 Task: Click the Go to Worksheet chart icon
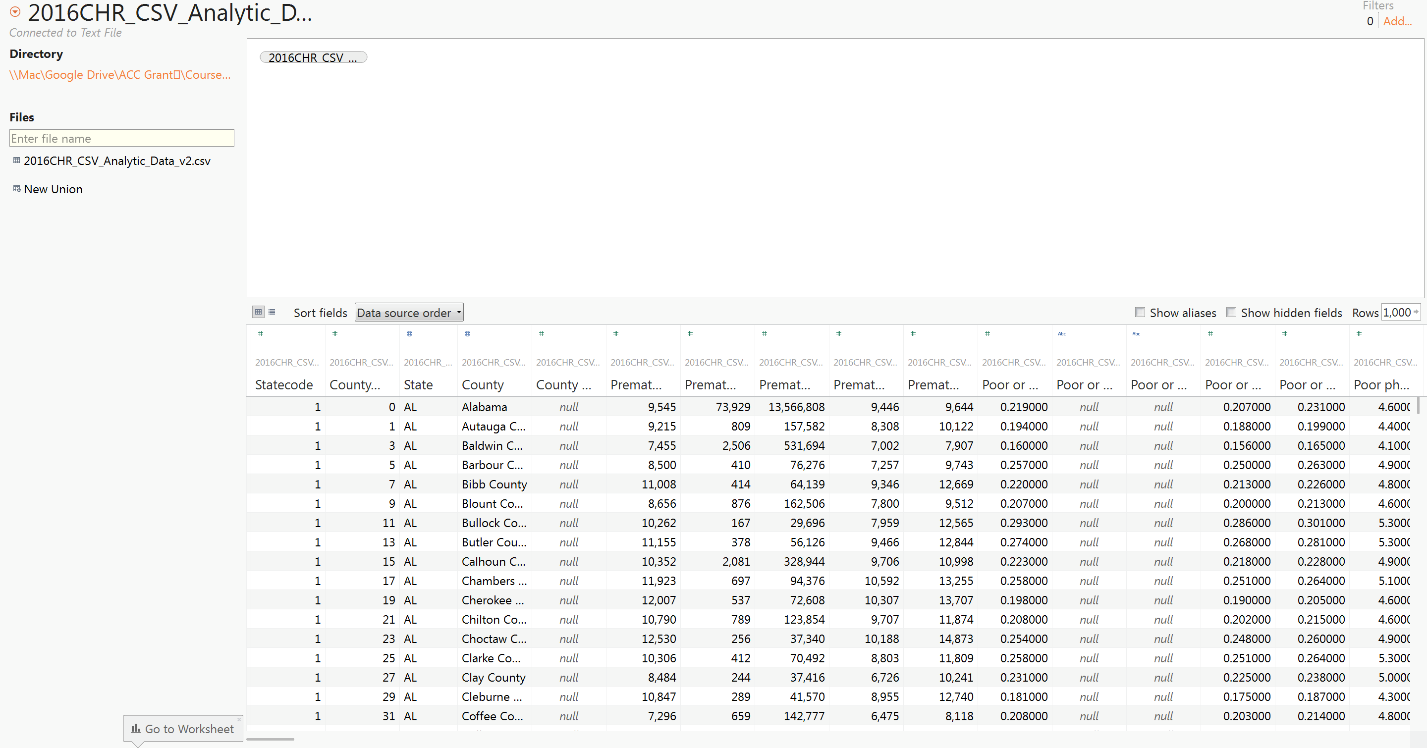[135, 729]
